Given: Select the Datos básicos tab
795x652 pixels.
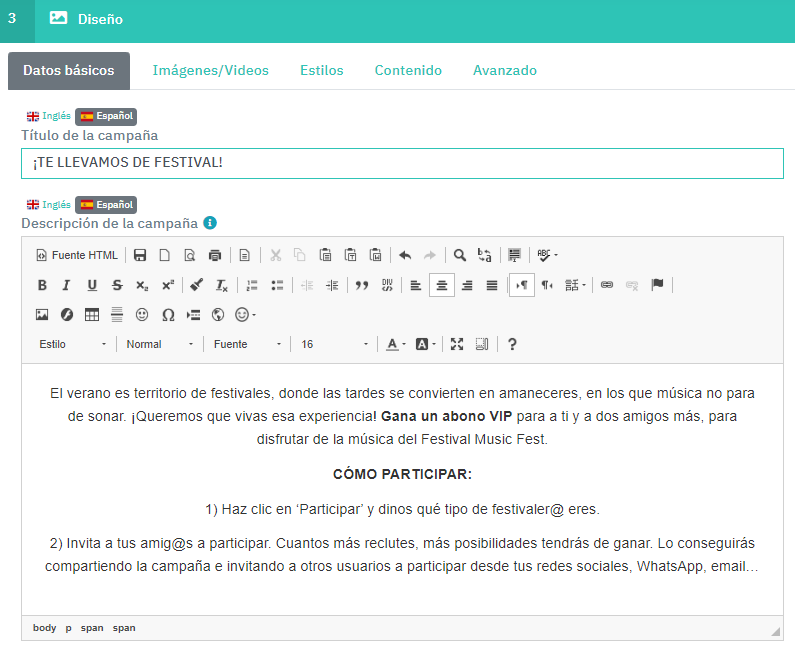Looking at the screenshot, I should click(x=69, y=70).
